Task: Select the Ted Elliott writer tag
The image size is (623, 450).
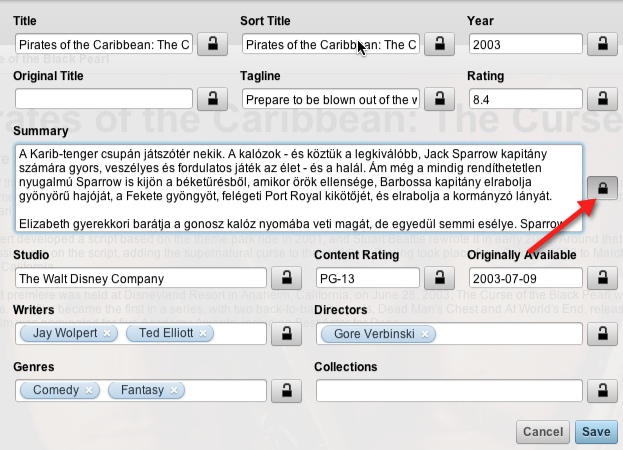Action: coord(166,333)
